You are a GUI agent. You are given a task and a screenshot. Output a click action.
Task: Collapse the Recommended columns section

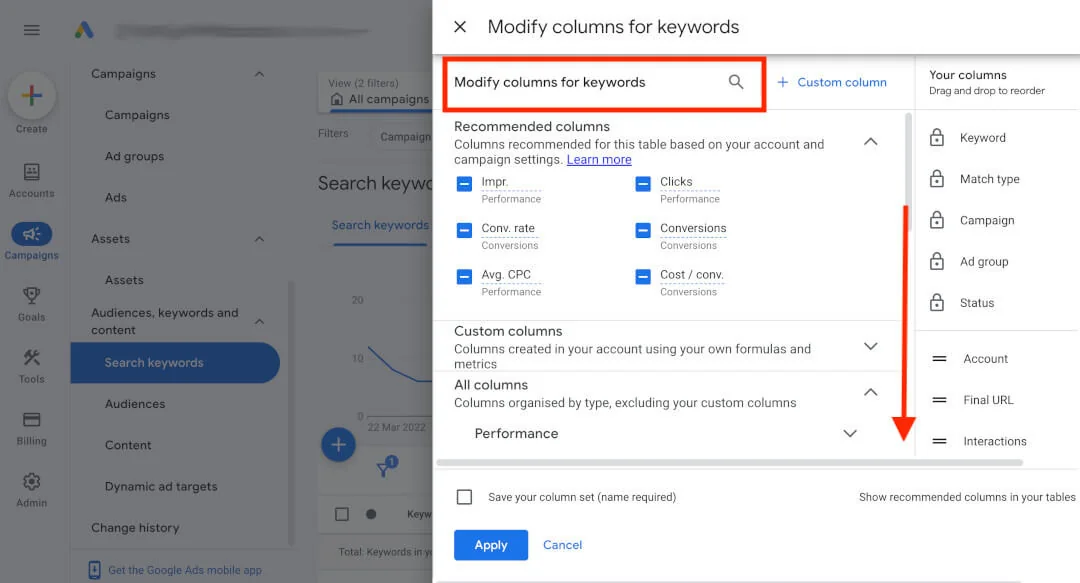[871, 141]
